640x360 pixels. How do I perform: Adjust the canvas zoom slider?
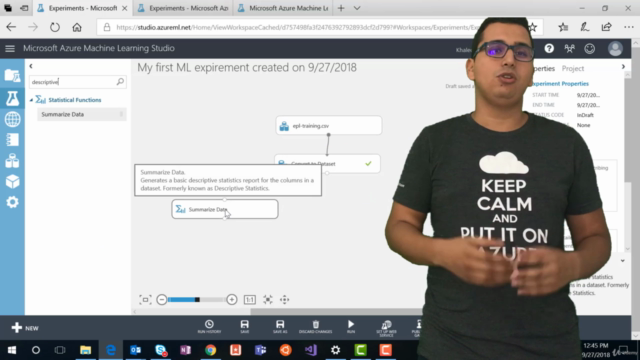click(197, 300)
